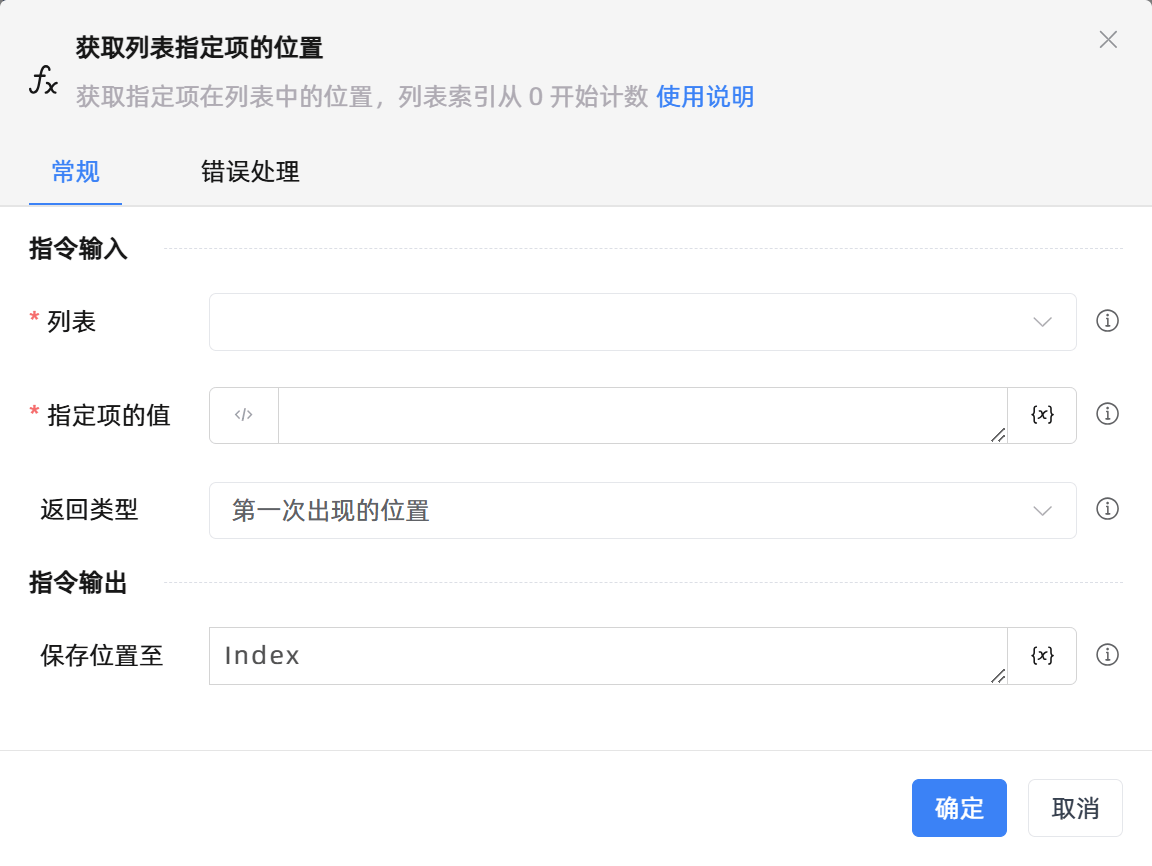The image size is (1152, 866).
Task: Click the 保存位置至 Index field
Action: pyautogui.click(x=606, y=656)
